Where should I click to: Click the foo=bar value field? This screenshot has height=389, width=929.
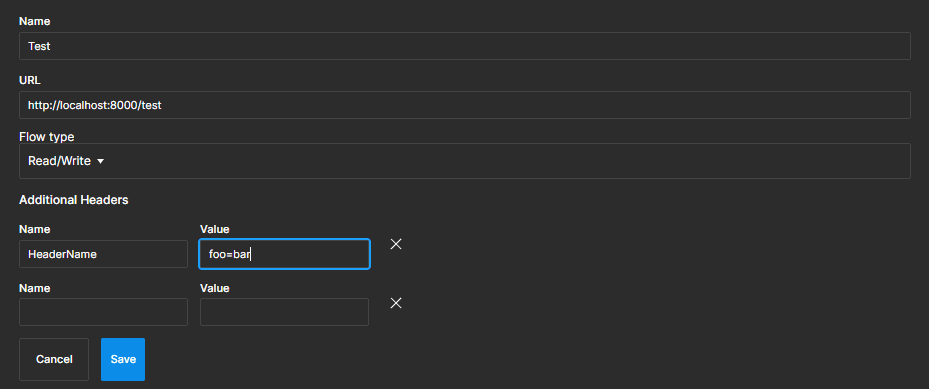pyautogui.click(x=284, y=254)
